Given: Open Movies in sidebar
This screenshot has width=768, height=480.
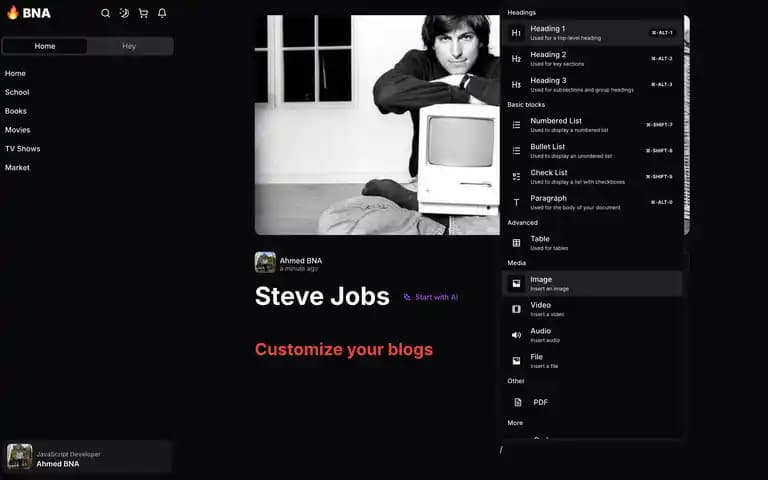Looking at the screenshot, I should 18,130.
